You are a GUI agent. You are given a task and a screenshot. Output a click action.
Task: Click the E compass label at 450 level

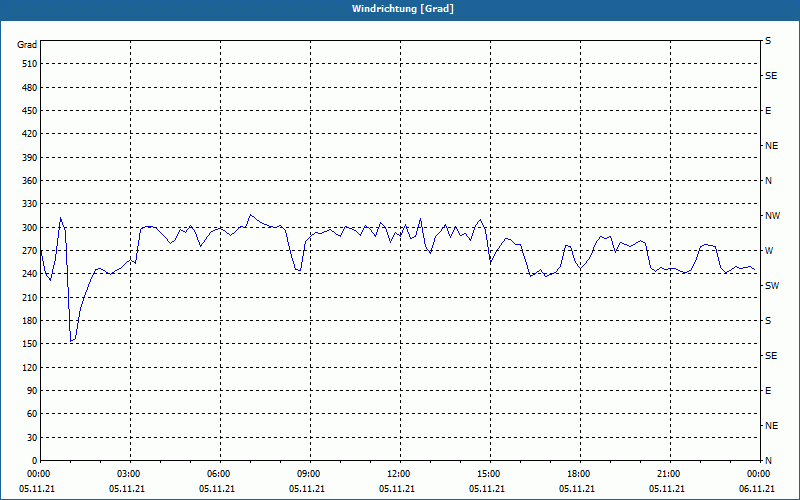pos(768,111)
